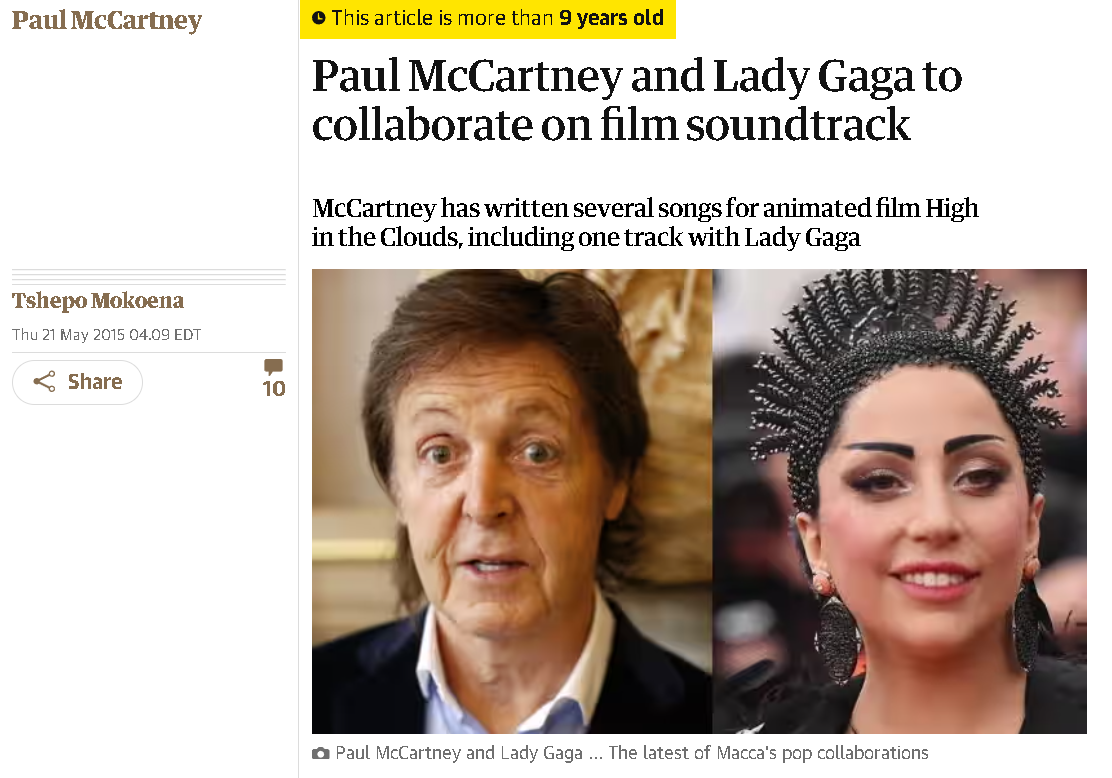The height and width of the screenshot is (778, 1112).
Task: Click Lady Gaga's photo on the right
Action: pyautogui.click(x=900, y=501)
